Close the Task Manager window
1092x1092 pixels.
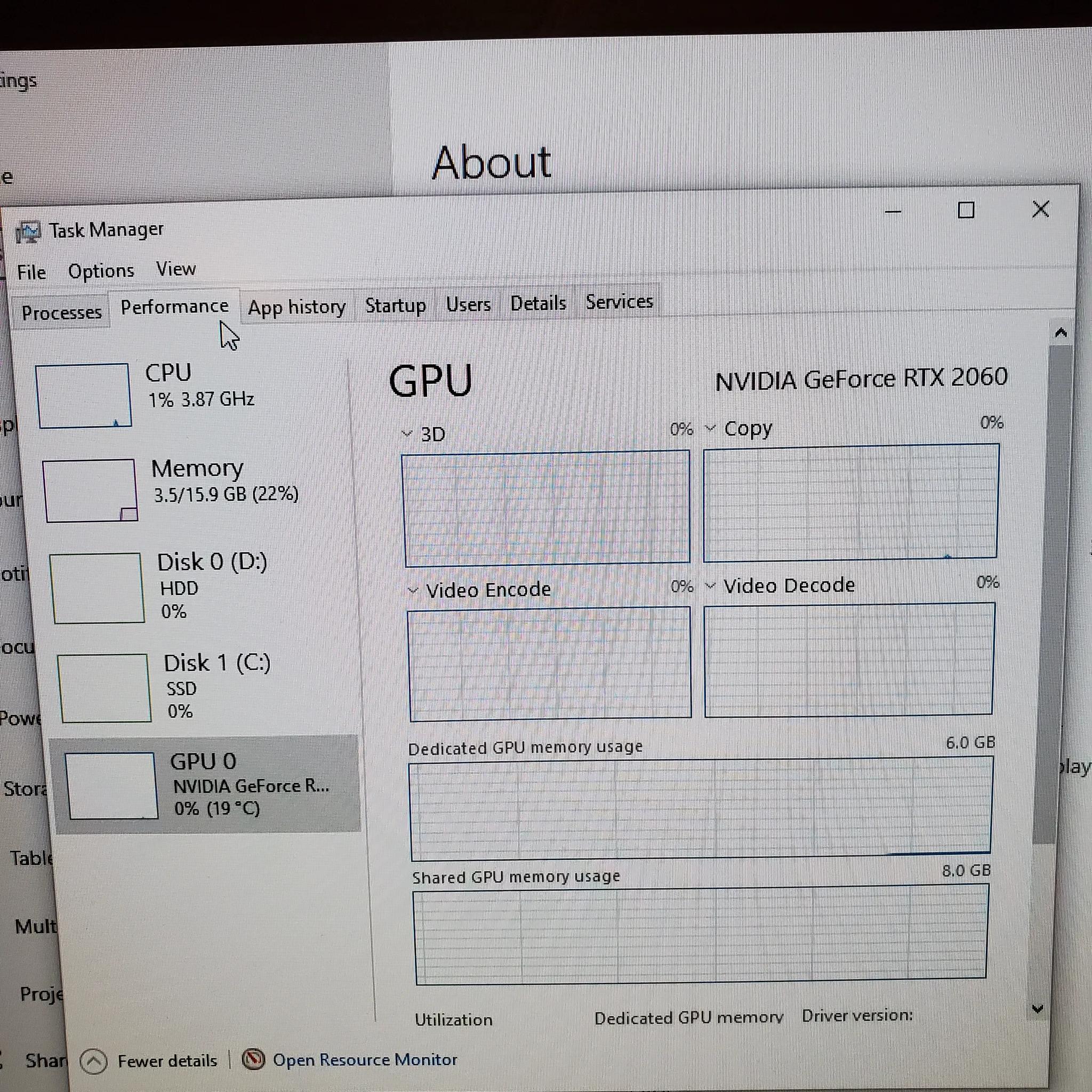point(1041,208)
